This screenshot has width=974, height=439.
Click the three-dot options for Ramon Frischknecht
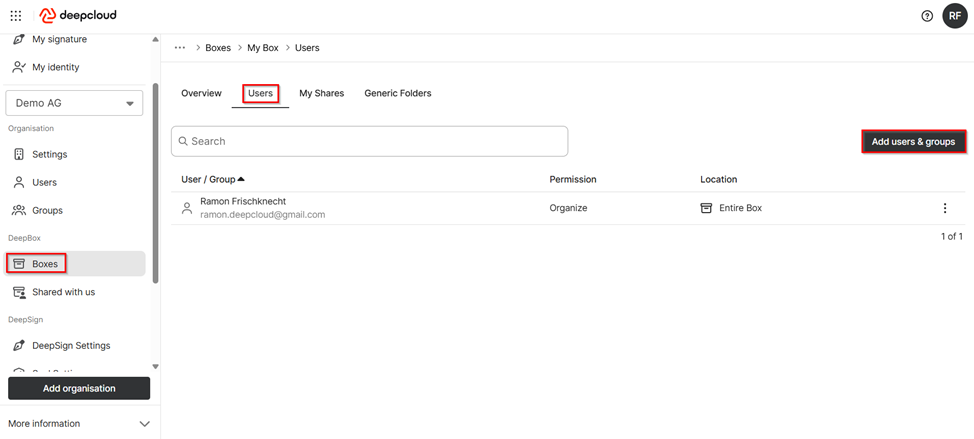(x=944, y=208)
